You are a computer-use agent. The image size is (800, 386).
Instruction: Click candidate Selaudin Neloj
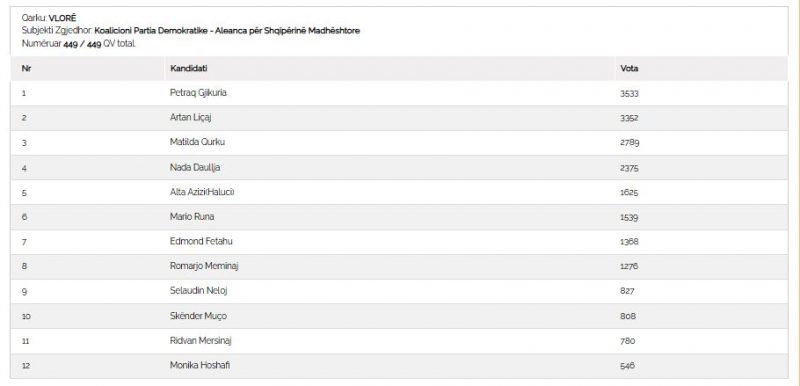tap(198, 291)
